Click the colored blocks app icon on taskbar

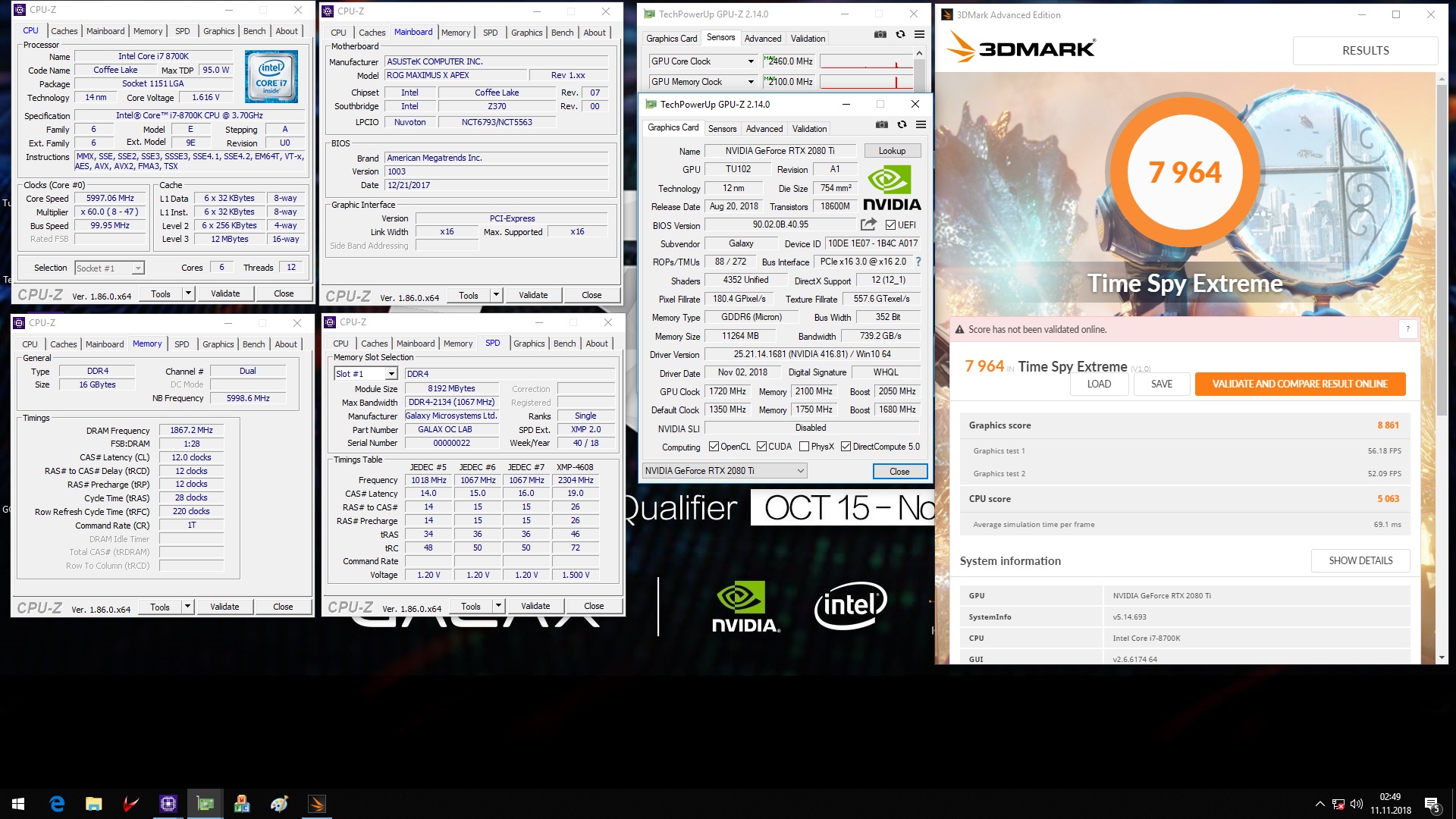243,804
